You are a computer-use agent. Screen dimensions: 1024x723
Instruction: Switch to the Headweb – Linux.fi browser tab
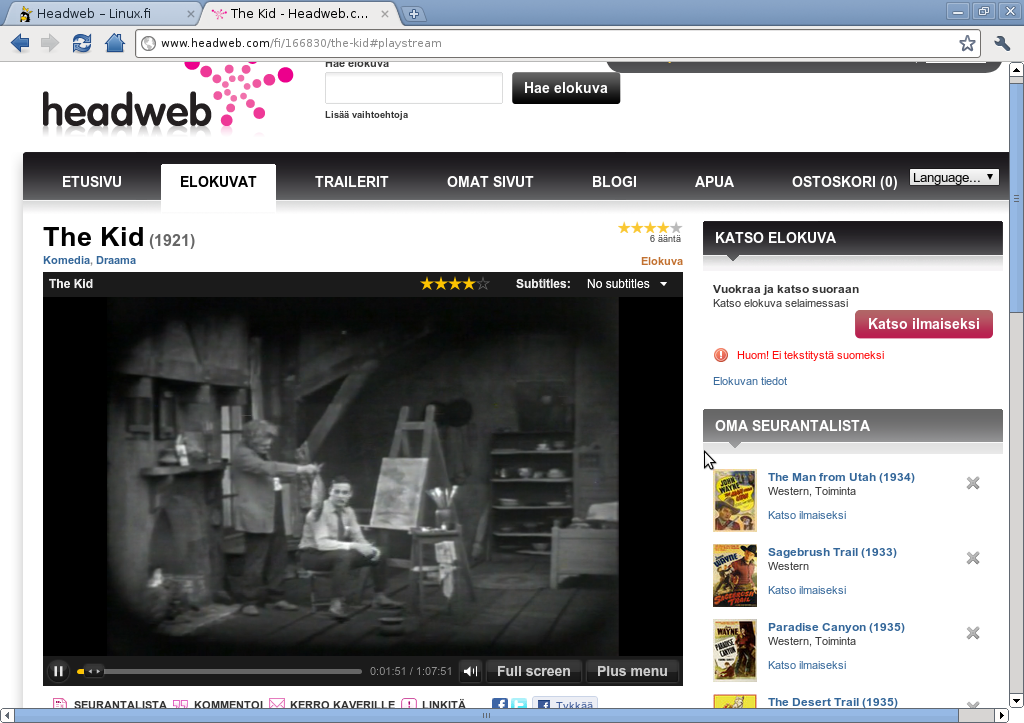coord(100,13)
